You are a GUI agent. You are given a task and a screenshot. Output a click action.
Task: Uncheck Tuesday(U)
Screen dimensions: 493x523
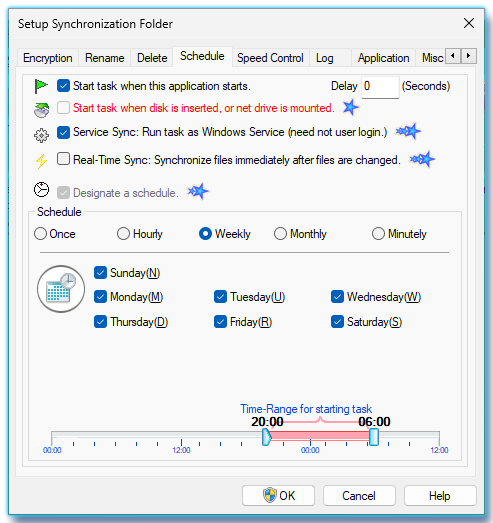coord(220,297)
